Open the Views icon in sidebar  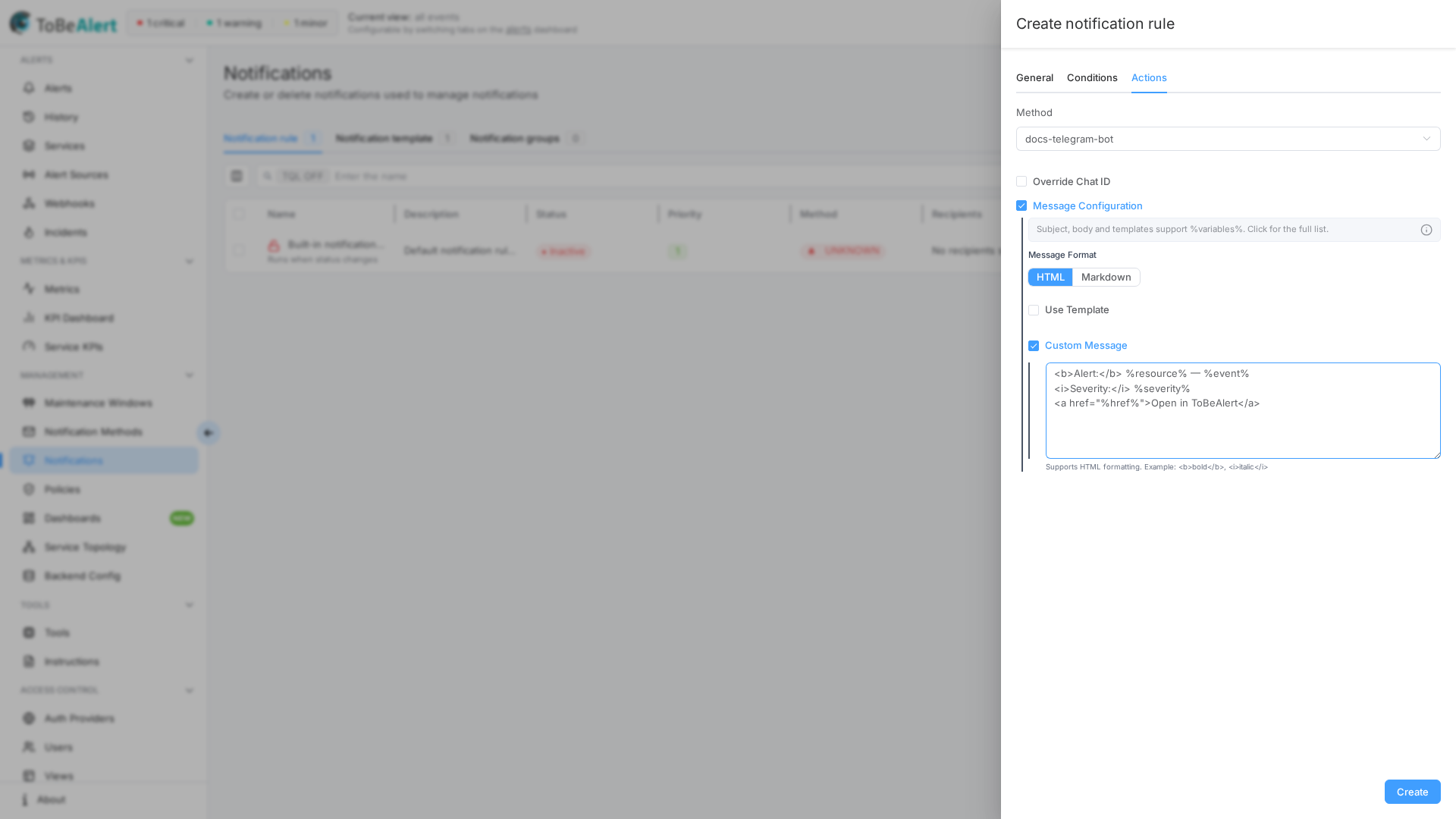tap(29, 776)
